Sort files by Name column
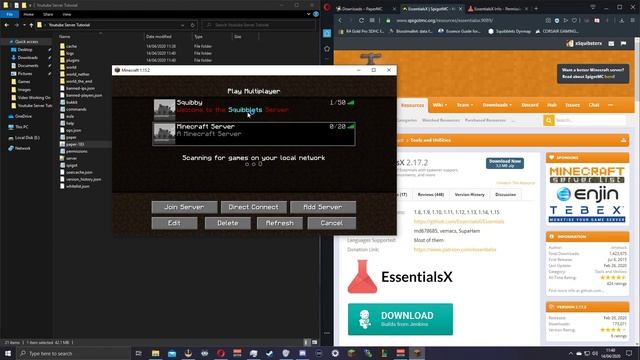 pos(64,37)
